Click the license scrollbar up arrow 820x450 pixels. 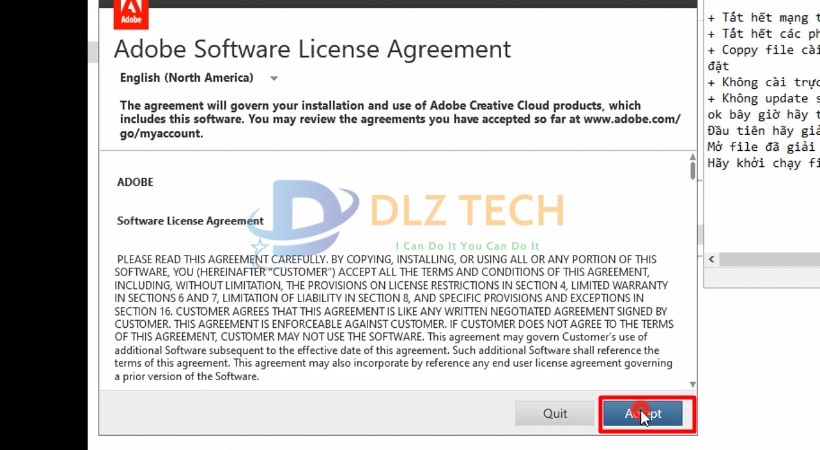pos(692,157)
